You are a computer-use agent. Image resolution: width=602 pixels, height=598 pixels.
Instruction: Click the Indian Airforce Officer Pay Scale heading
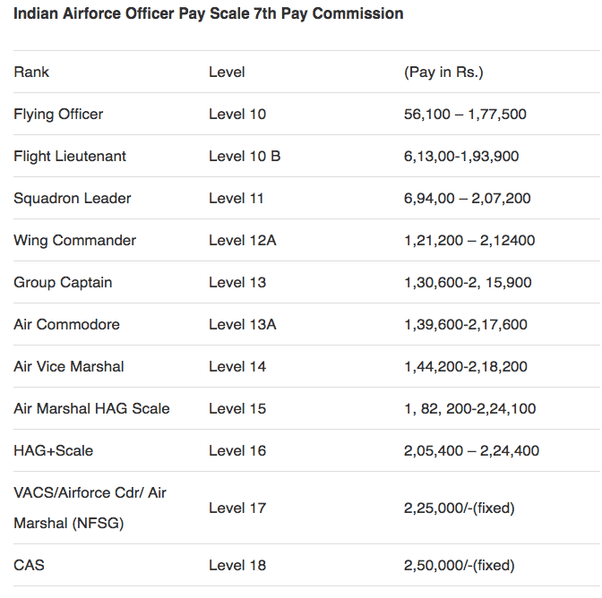click(x=209, y=14)
